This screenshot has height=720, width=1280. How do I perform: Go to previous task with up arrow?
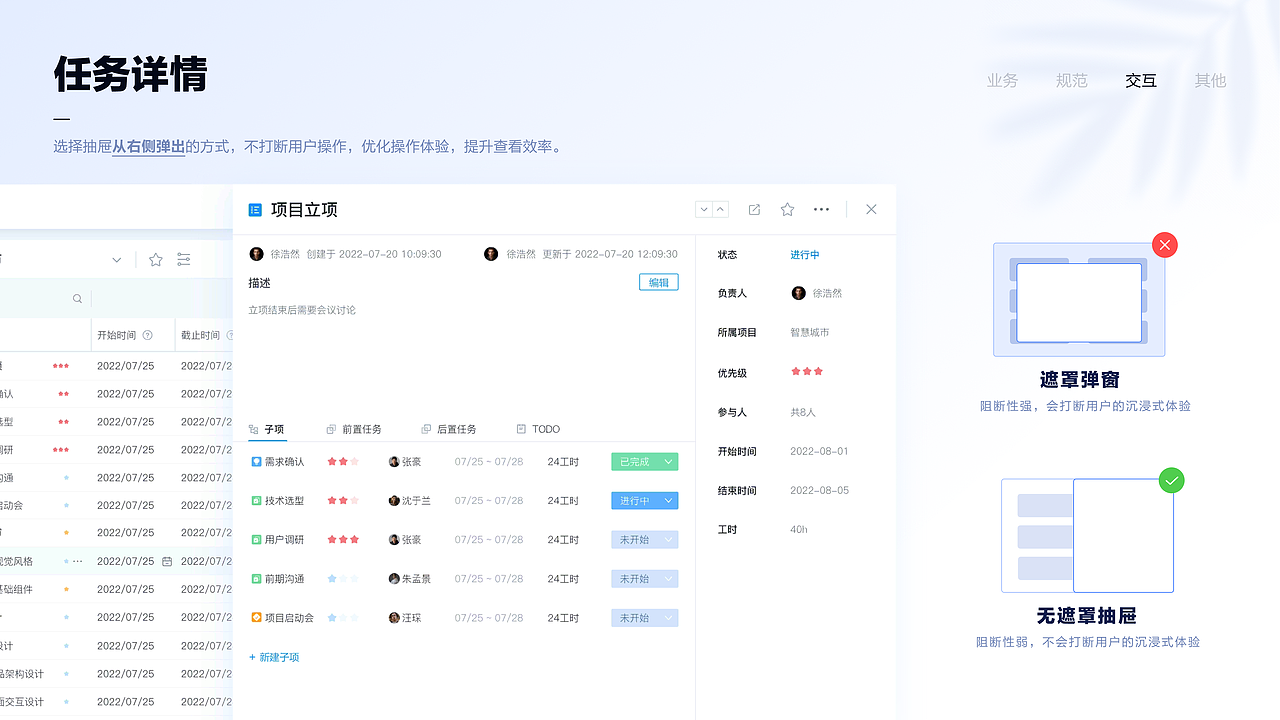[721, 209]
